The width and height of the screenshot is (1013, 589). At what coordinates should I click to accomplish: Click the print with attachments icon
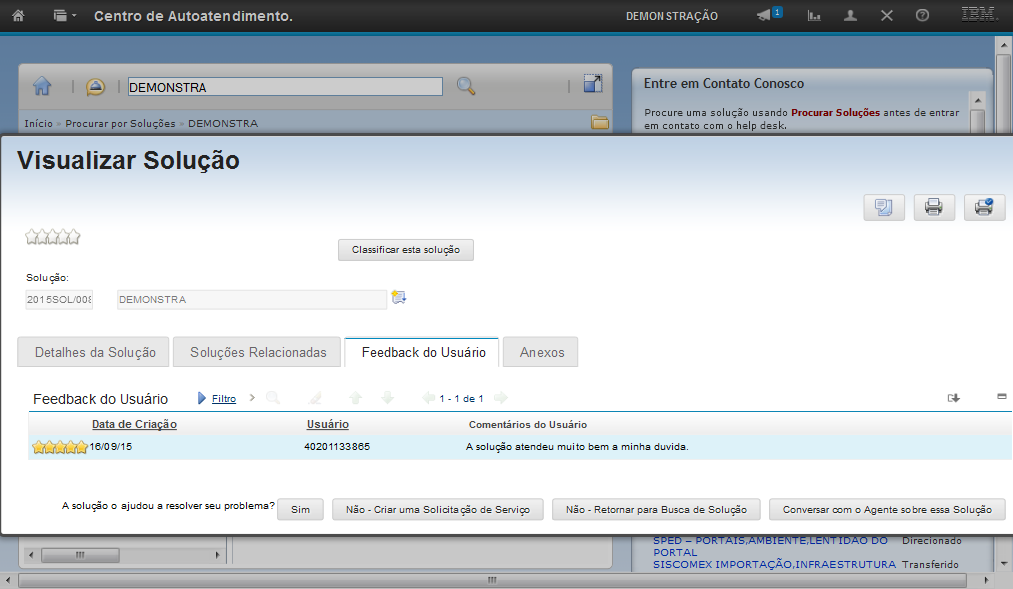click(984, 207)
